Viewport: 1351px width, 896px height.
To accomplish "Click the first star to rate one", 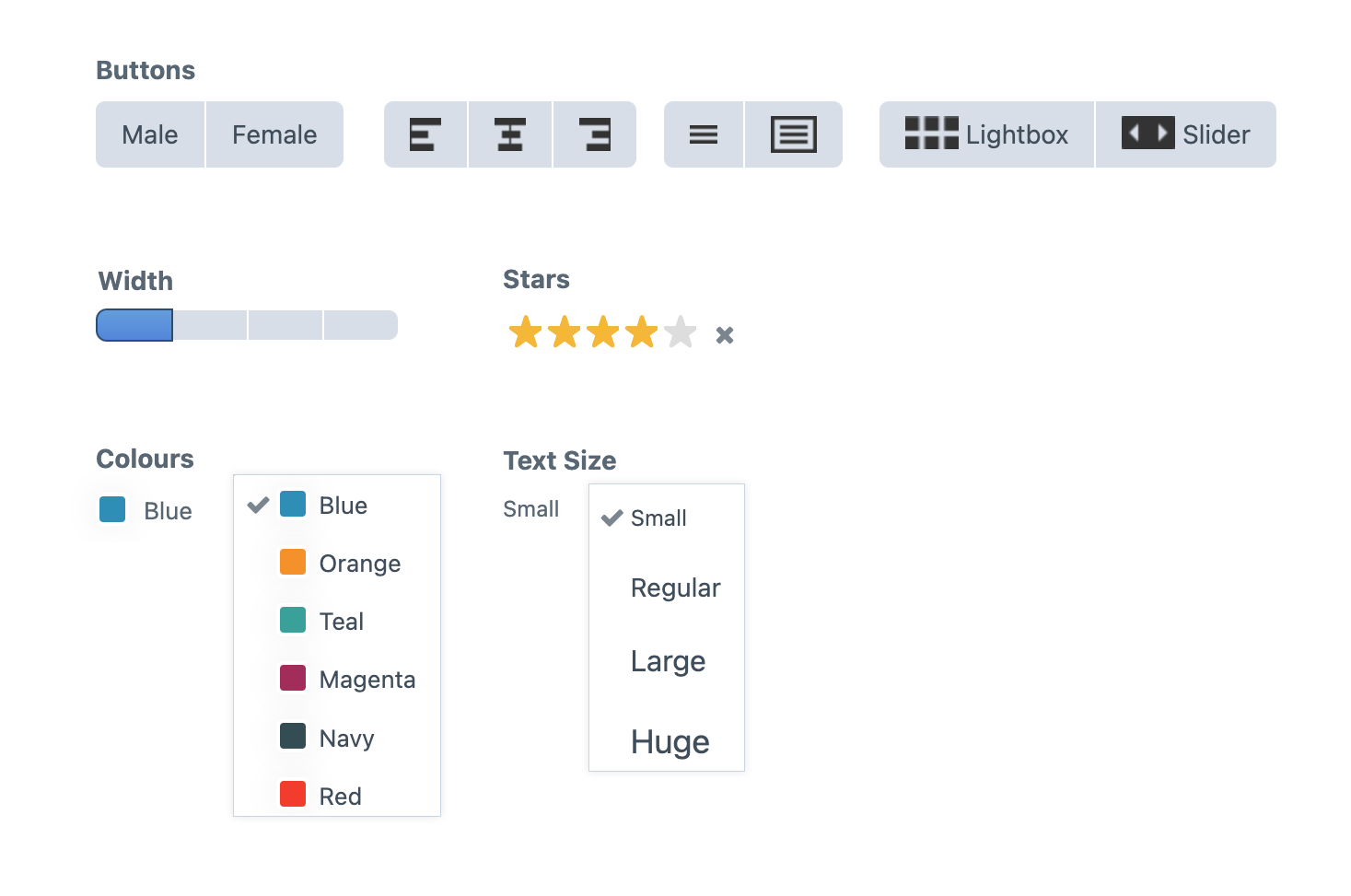I will [526, 332].
